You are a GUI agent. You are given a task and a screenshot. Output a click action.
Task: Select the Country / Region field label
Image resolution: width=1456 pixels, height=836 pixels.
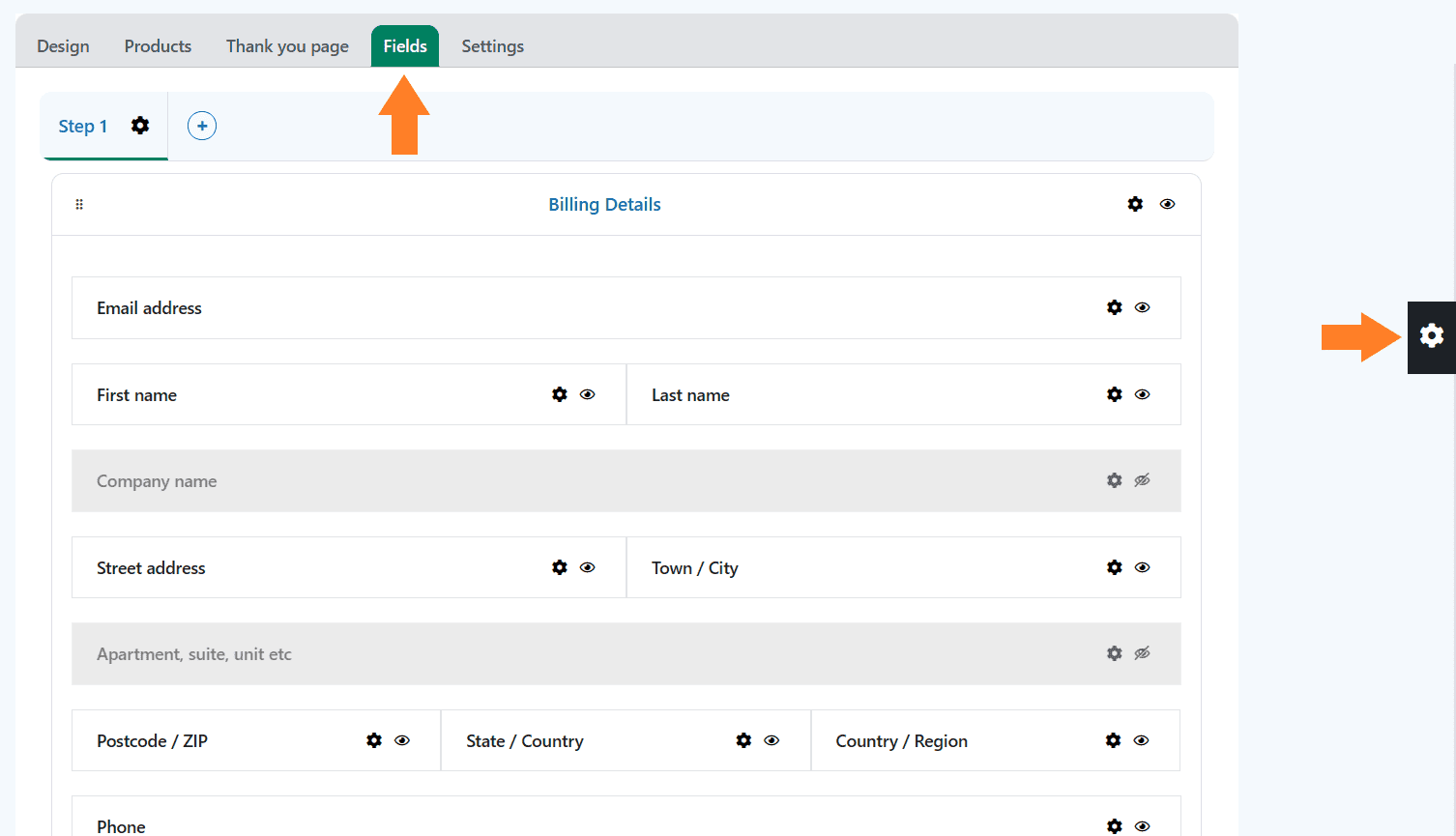tap(902, 741)
